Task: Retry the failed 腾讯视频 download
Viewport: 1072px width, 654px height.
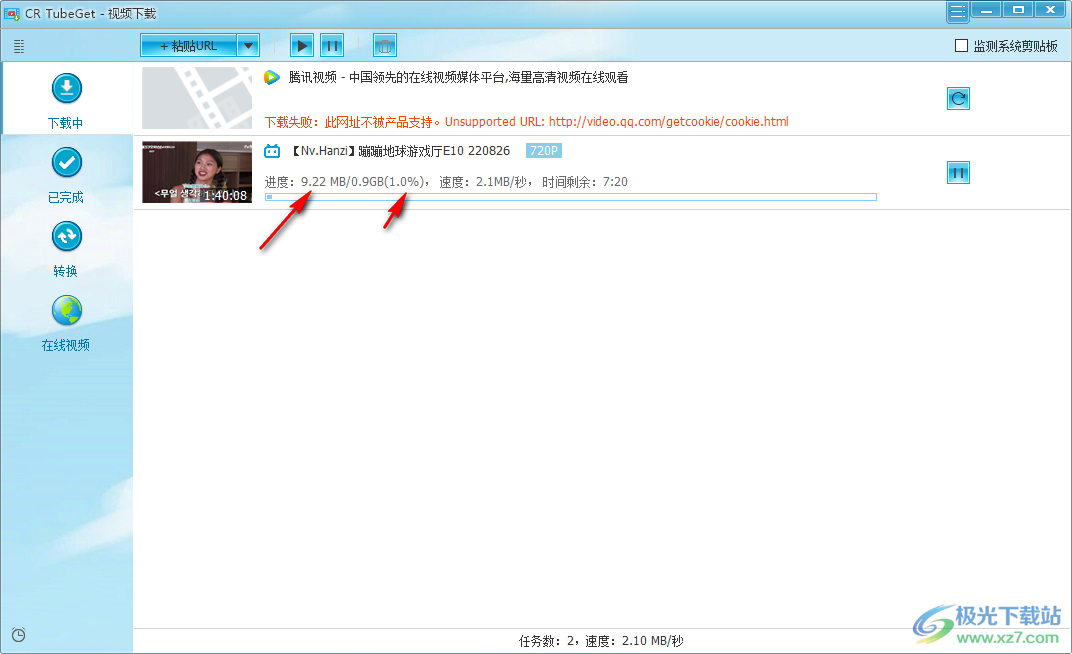Action: (x=958, y=98)
